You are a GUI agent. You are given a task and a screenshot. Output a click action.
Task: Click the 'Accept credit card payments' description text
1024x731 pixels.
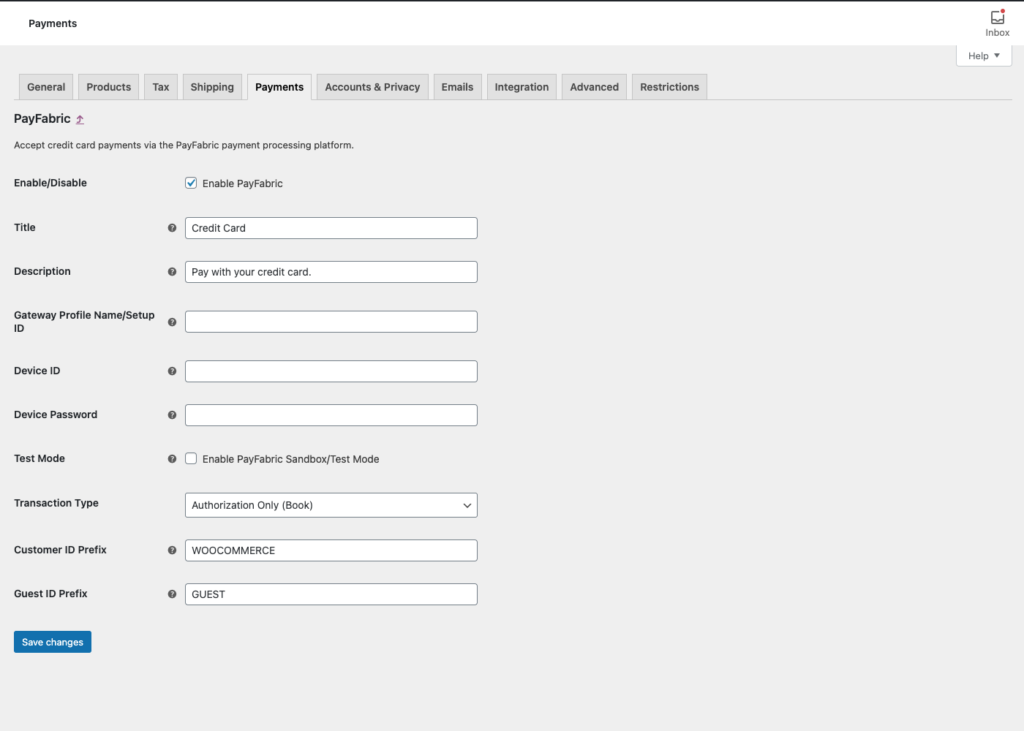(x=184, y=145)
